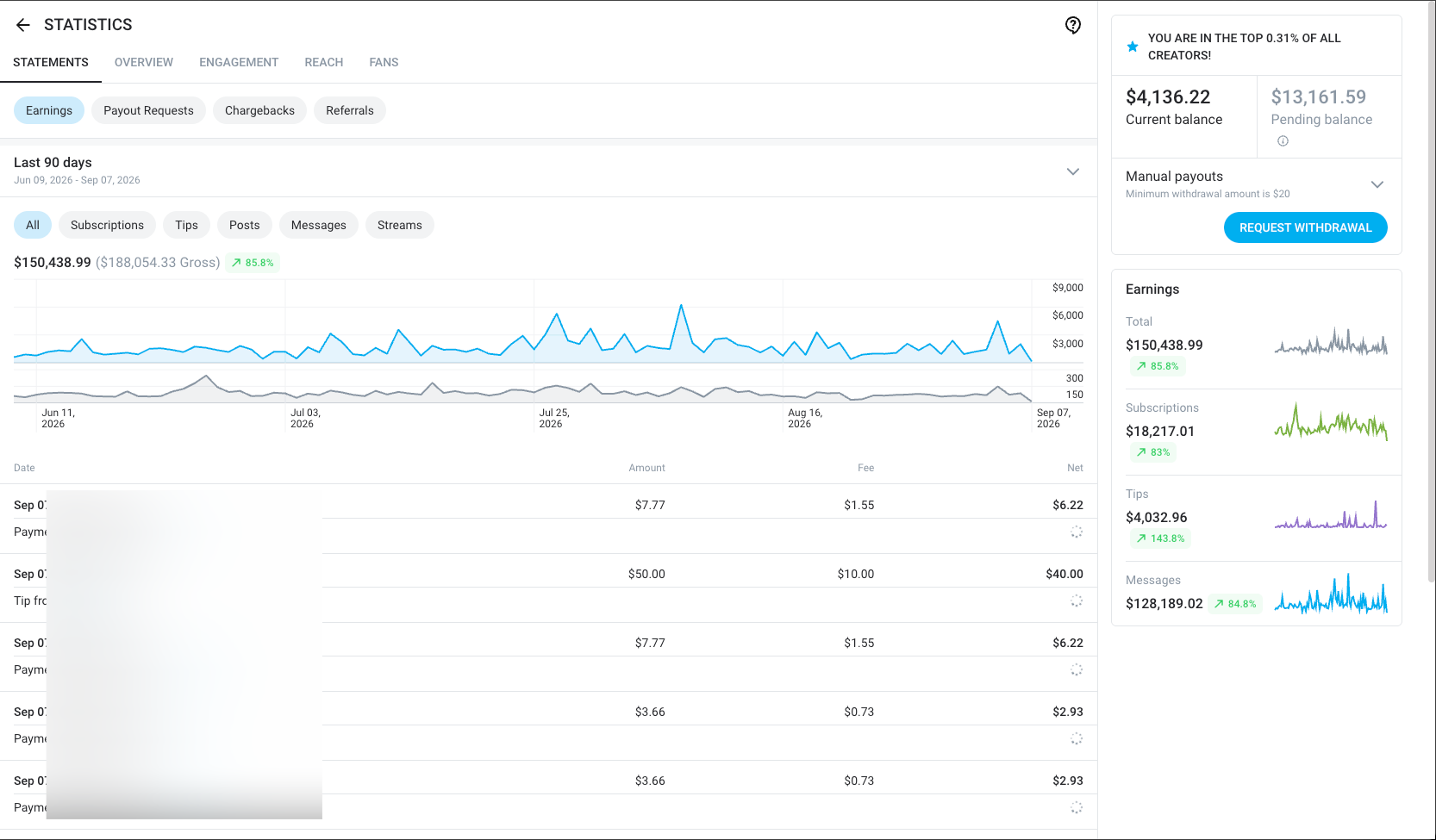Click the pending status icon in the $50.00 row
Viewport: 1436px width, 840px height.
click(1077, 600)
